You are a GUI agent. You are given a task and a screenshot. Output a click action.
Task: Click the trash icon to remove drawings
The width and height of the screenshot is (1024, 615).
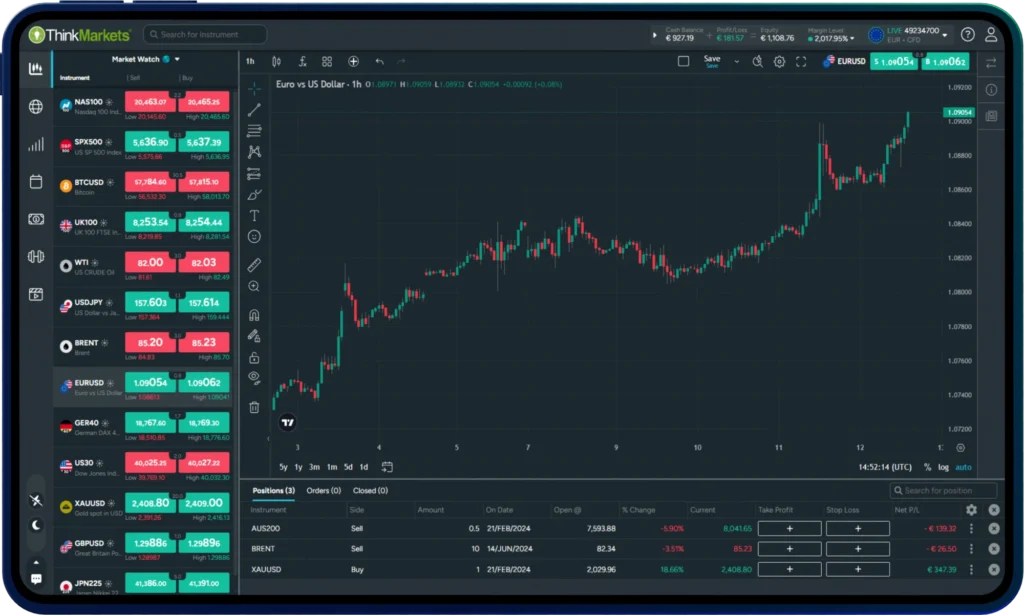pos(254,407)
